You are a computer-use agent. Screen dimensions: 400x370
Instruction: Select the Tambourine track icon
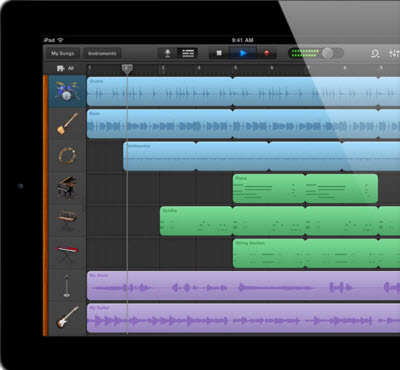click(67, 156)
